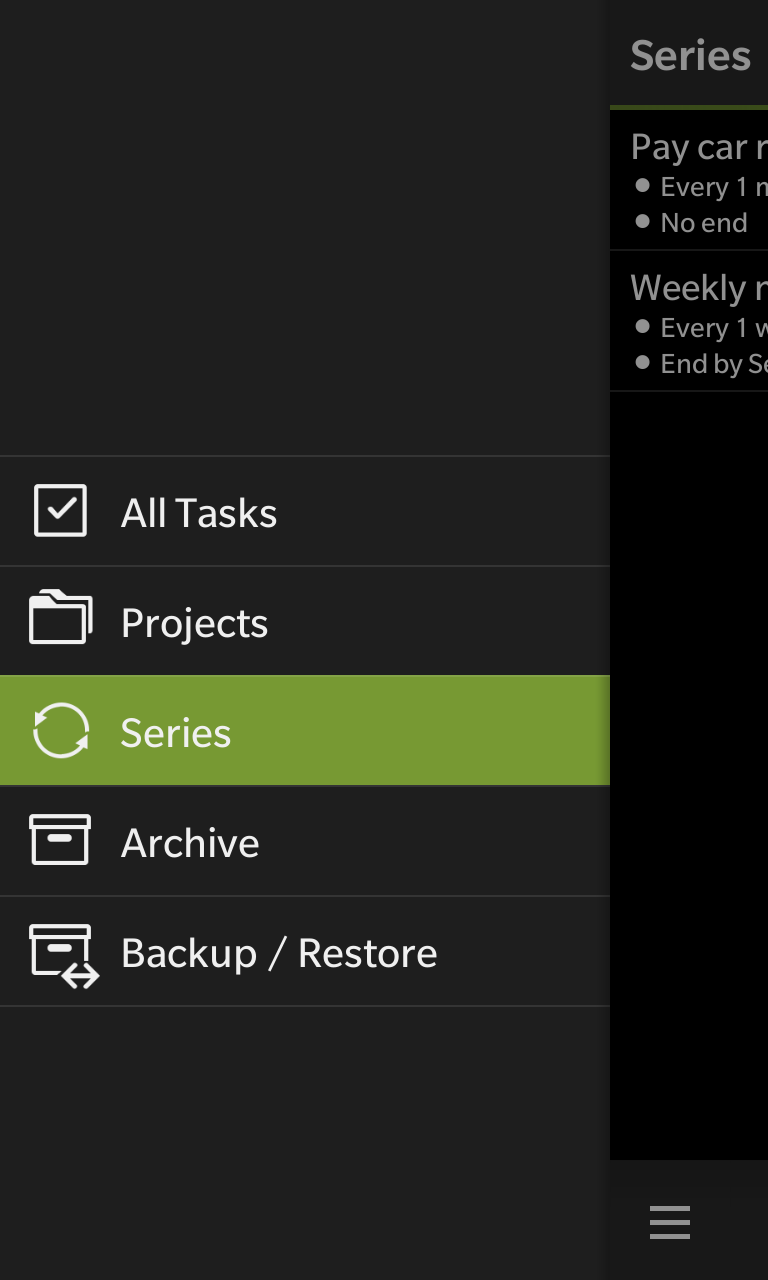768x1280 pixels.
Task: Tap 'Every 1' line under Pay car
Action: pos(701,187)
